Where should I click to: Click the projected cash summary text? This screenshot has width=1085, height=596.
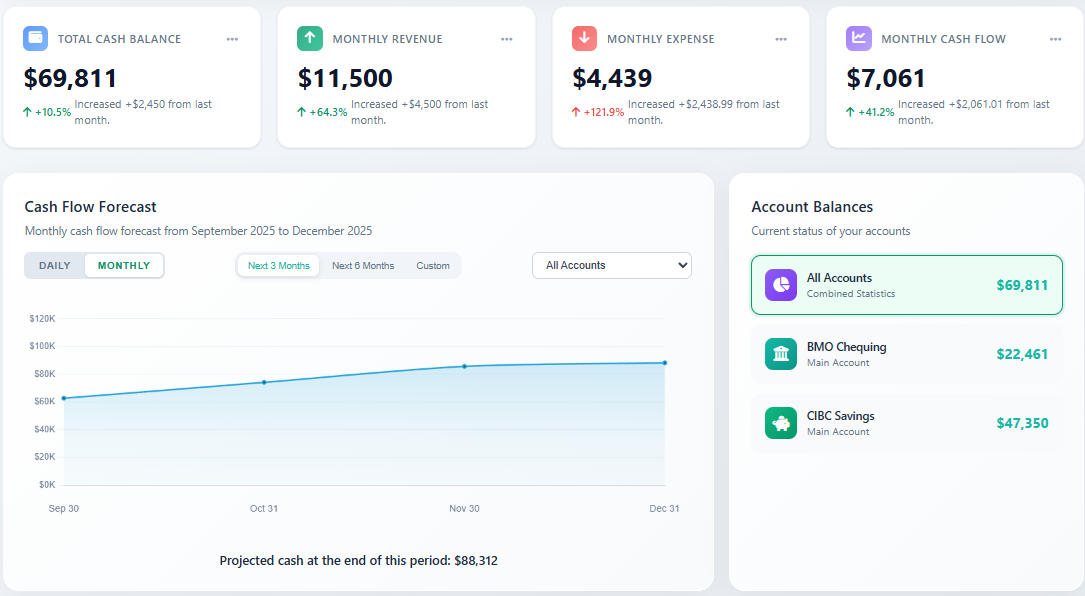(x=358, y=560)
